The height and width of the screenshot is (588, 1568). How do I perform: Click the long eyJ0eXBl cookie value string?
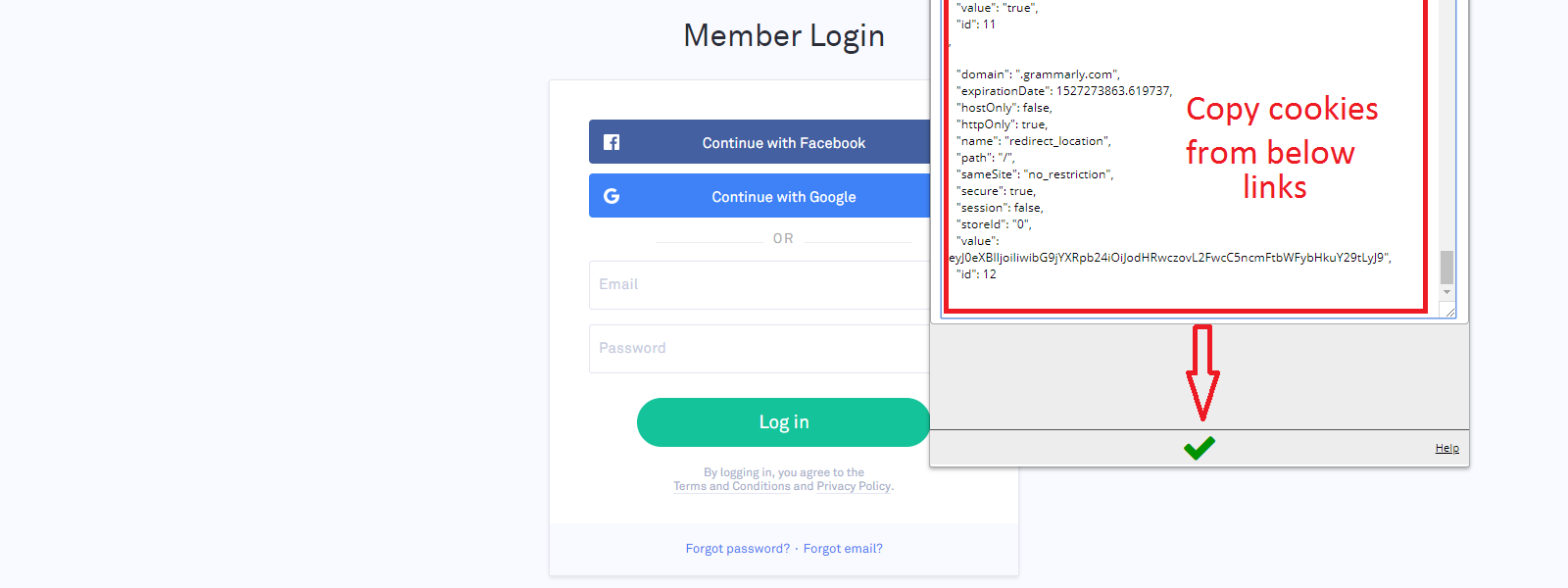[x=1170, y=258]
